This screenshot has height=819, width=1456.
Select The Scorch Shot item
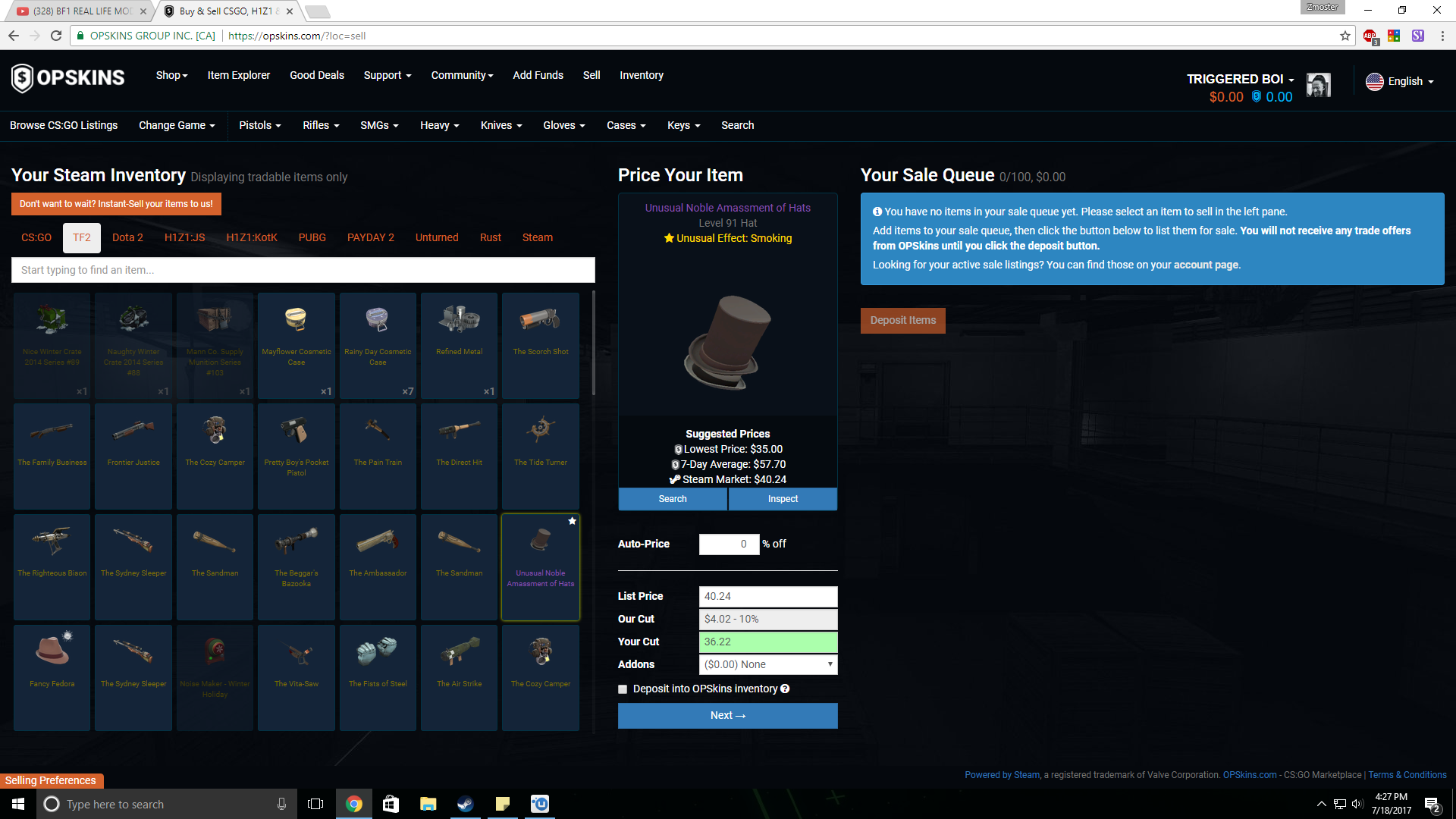click(x=541, y=345)
